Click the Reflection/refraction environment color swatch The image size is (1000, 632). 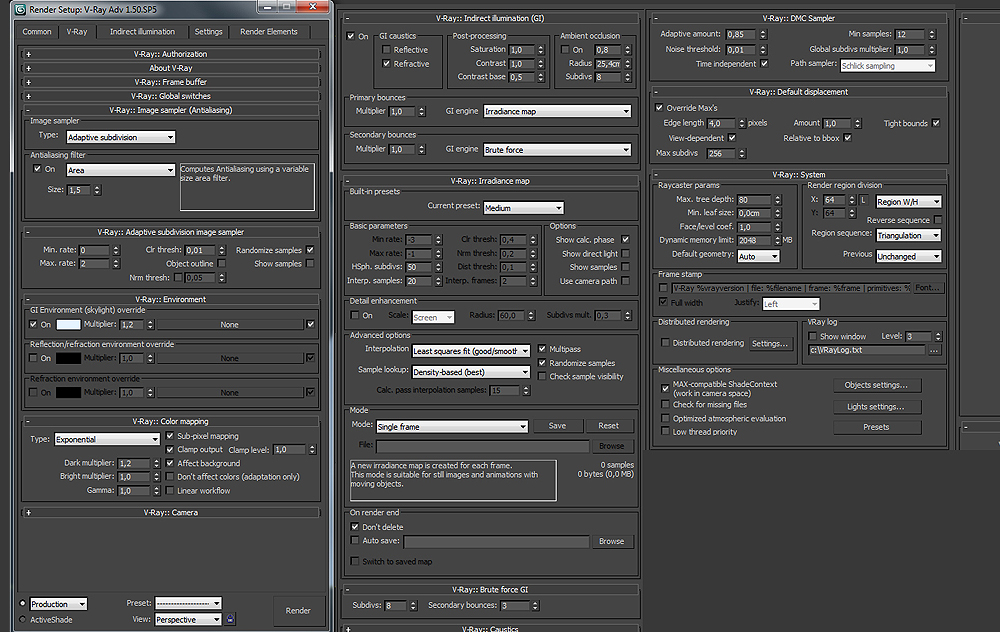click(68, 358)
